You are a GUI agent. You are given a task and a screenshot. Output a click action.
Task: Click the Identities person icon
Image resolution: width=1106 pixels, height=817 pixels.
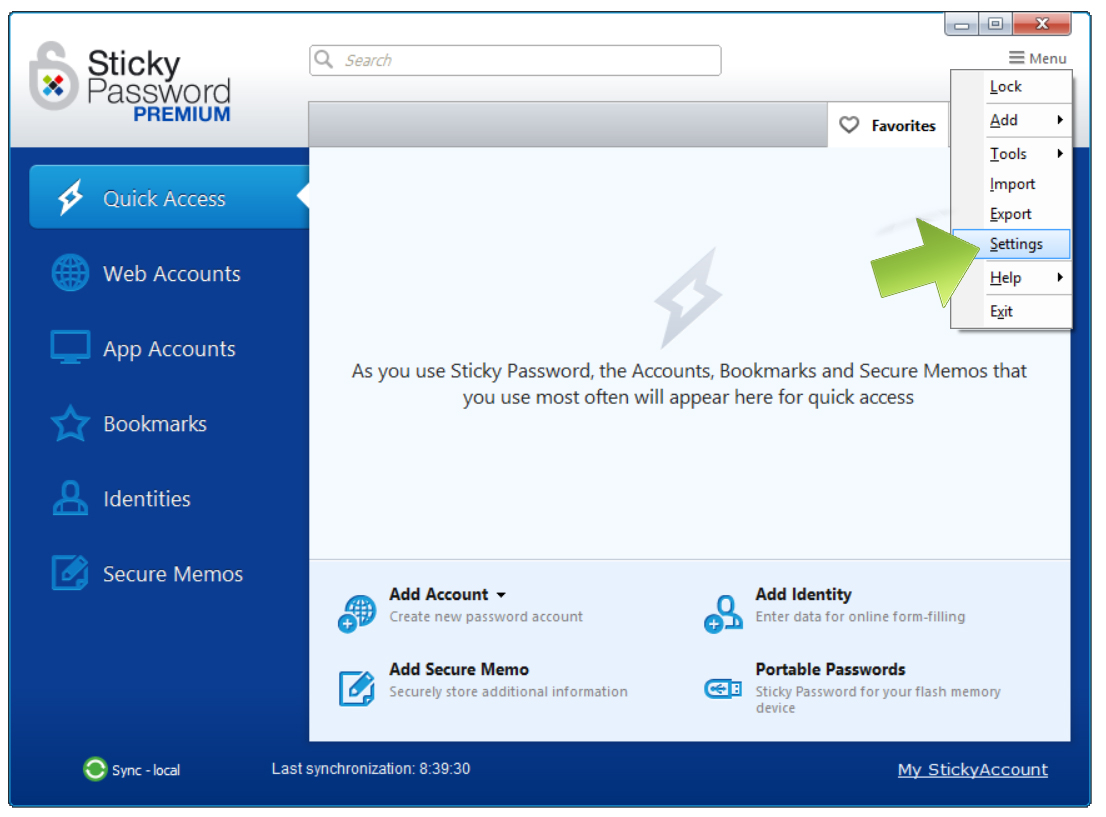70,498
